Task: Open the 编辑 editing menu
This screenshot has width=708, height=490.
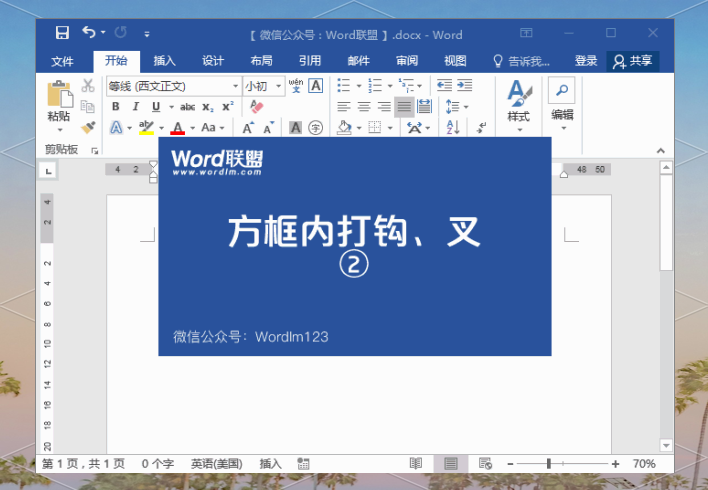Action: coord(562,105)
